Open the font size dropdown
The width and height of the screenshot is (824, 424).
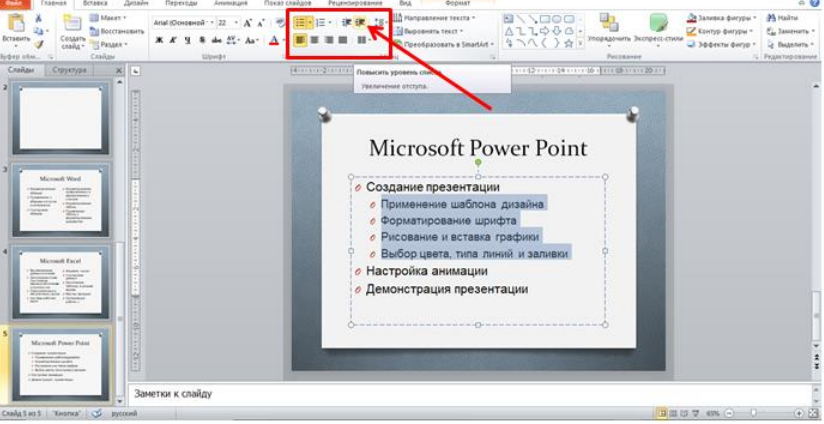[235, 21]
